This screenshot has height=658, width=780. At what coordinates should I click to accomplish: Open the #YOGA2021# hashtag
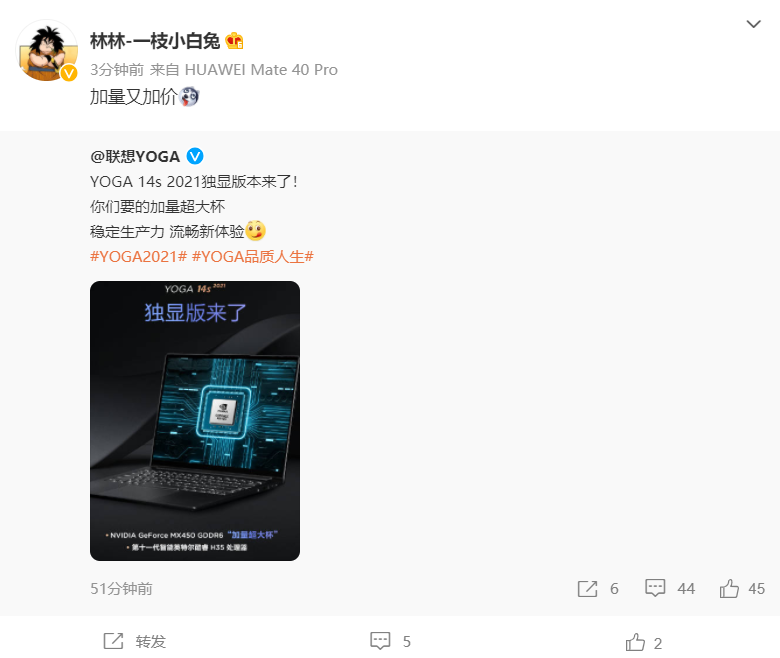coord(138,257)
